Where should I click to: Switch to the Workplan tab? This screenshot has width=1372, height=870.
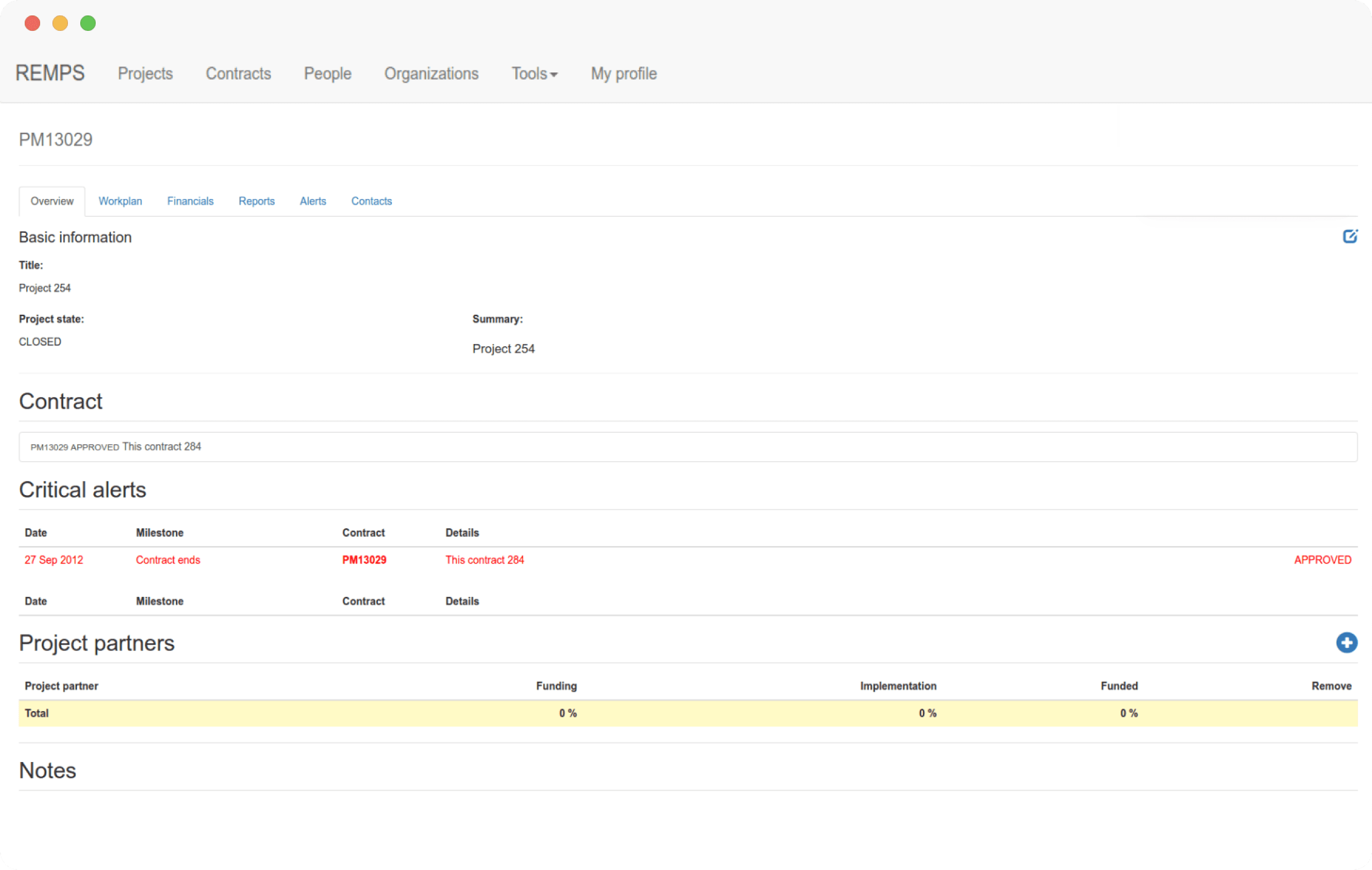pos(120,201)
